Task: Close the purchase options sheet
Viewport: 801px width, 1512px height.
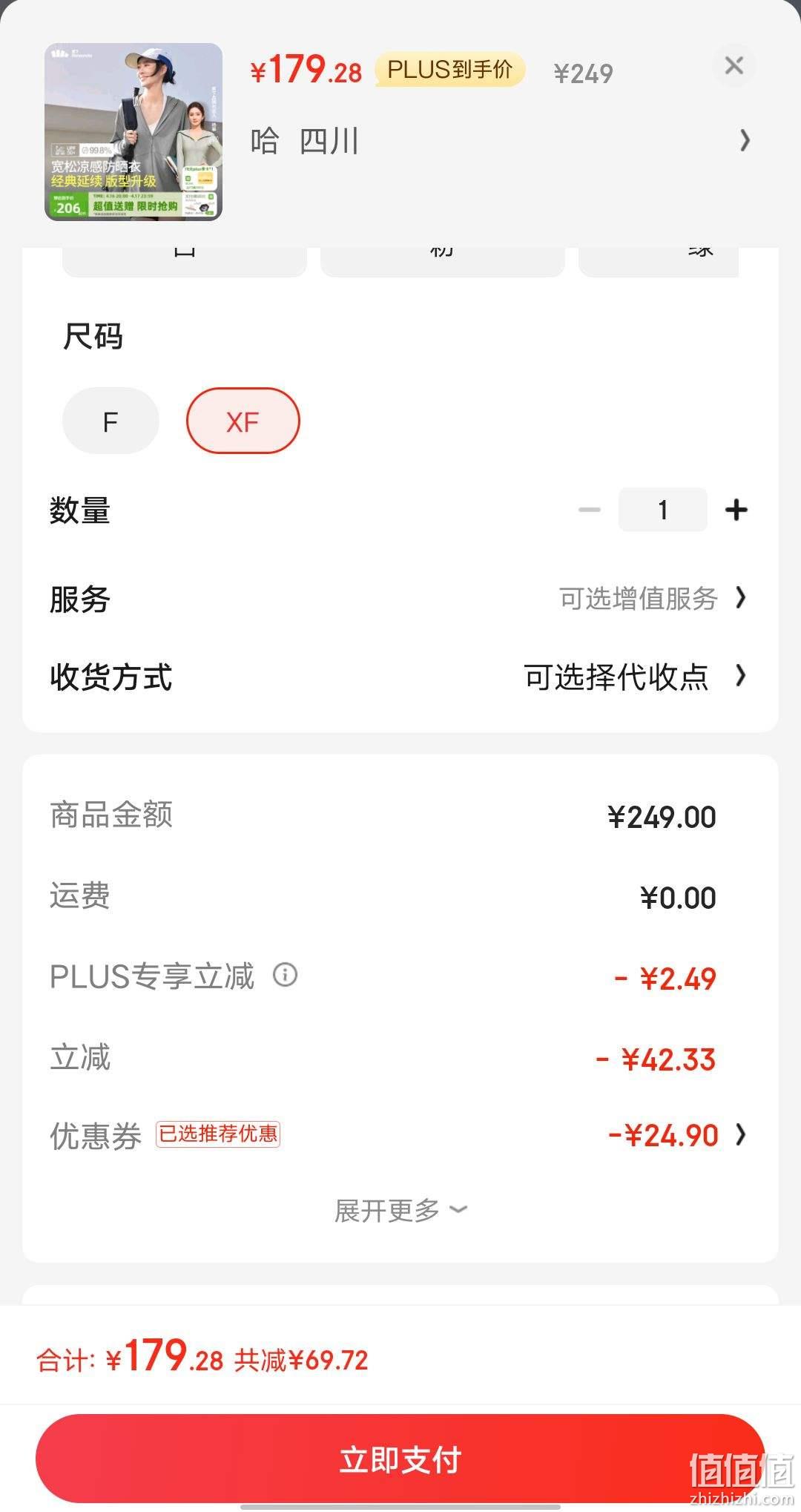Action: click(x=734, y=66)
